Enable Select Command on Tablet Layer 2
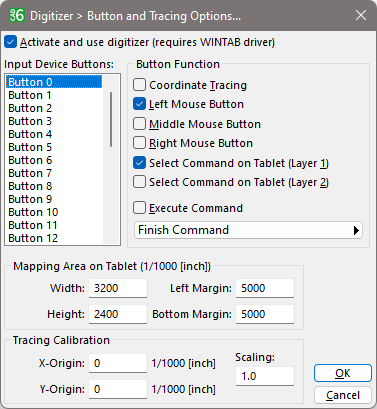Image resolution: width=377 pixels, height=409 pixels. 139,182
